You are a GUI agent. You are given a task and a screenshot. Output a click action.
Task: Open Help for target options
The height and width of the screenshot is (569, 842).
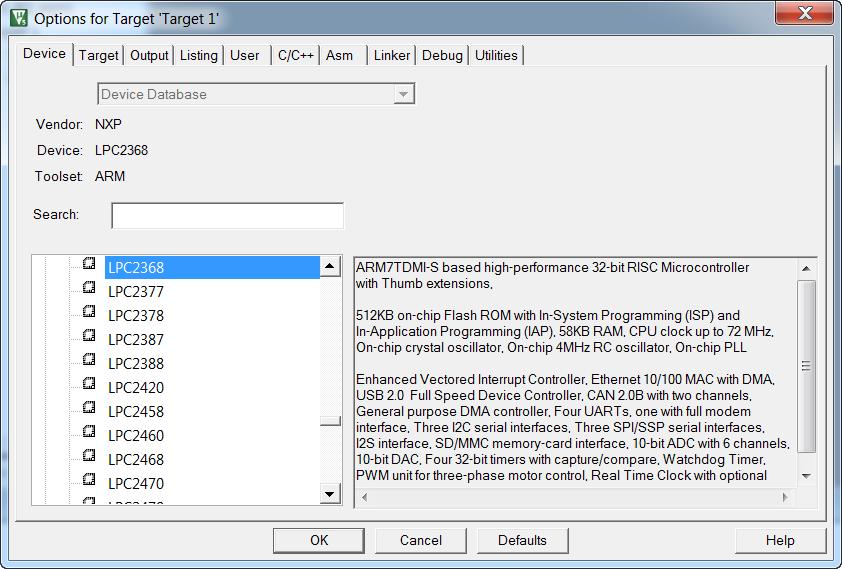780,540
